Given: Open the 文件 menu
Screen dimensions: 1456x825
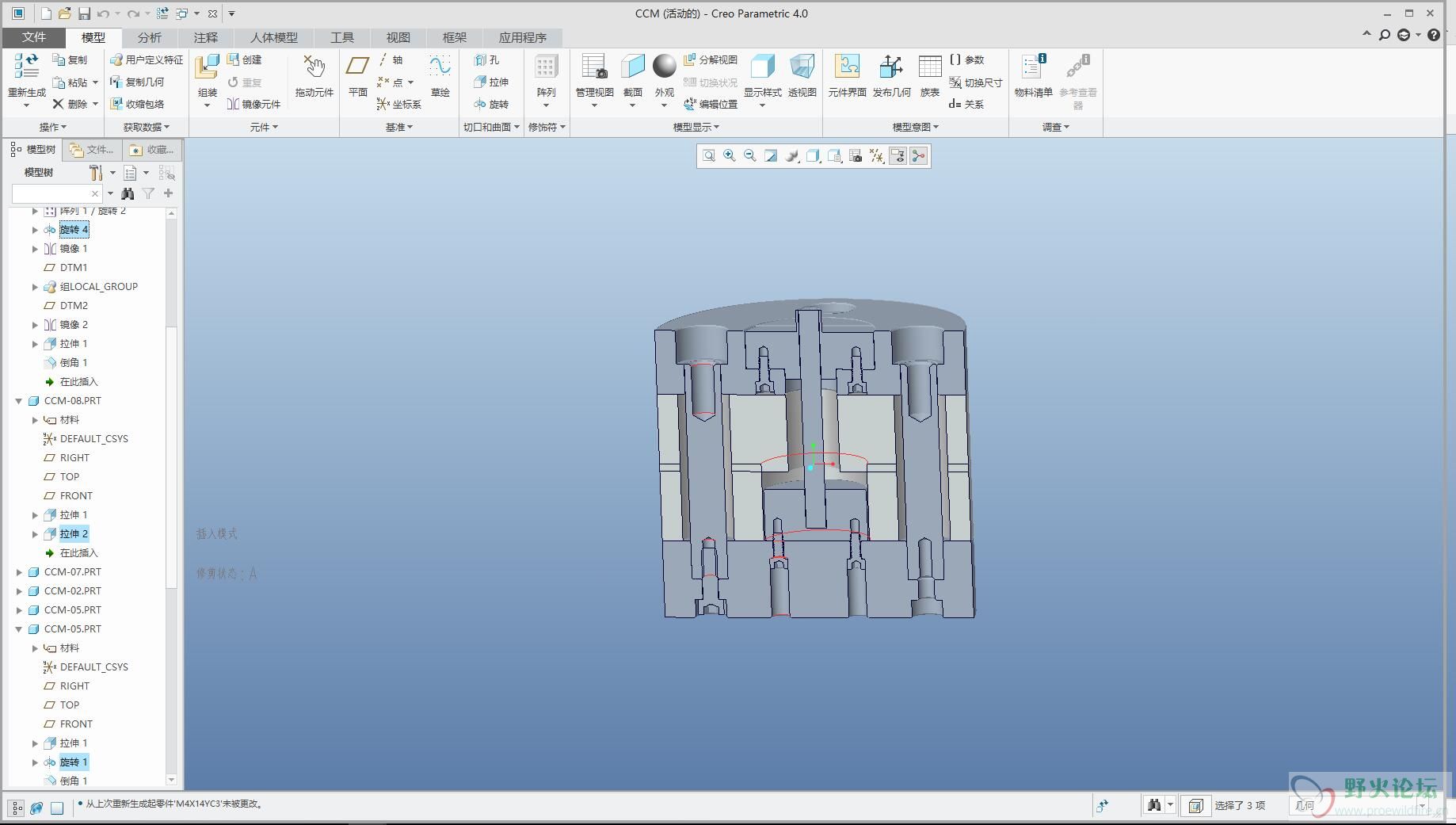Looking at the screenshot, I should 34,37.
